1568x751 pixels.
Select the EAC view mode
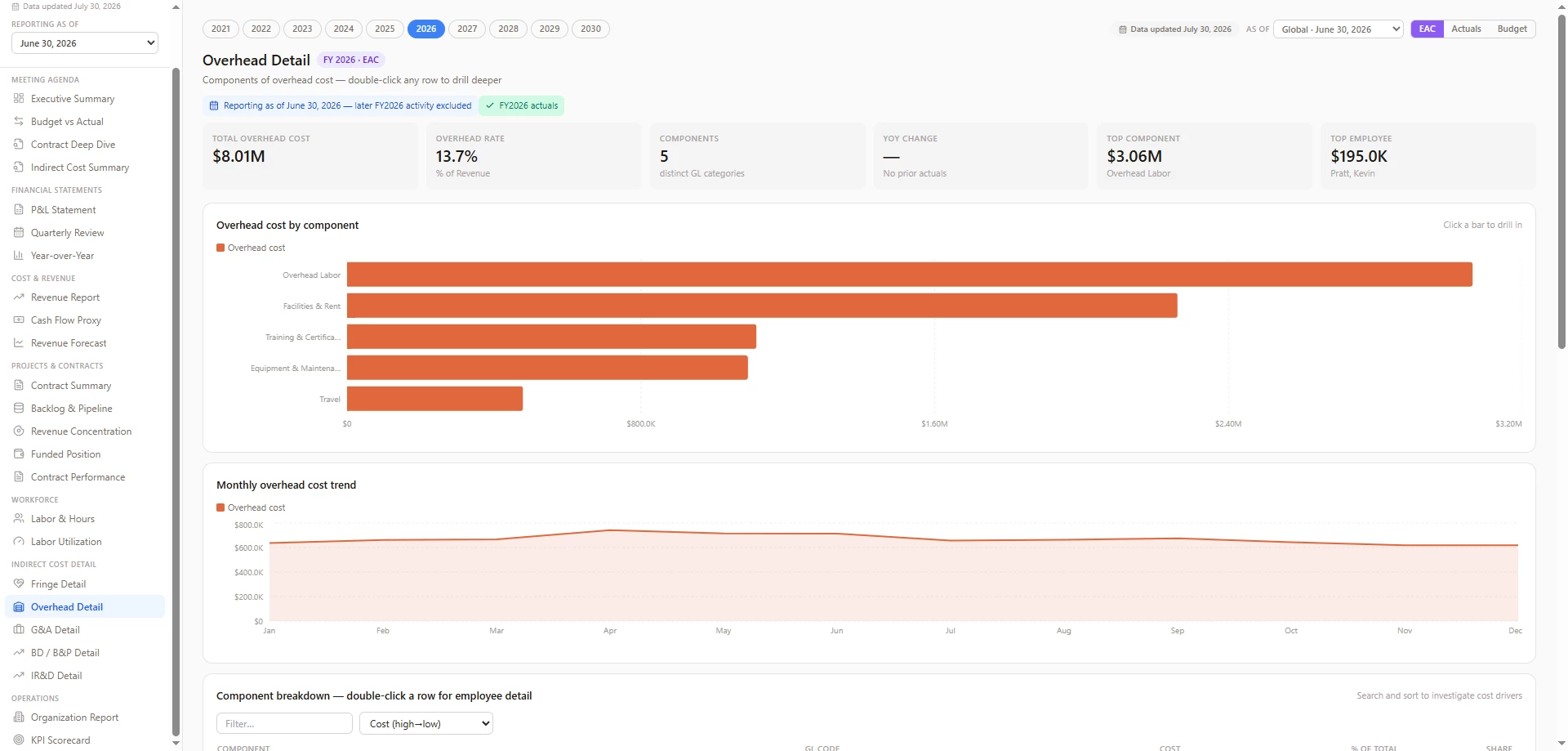click(1427, 29)
